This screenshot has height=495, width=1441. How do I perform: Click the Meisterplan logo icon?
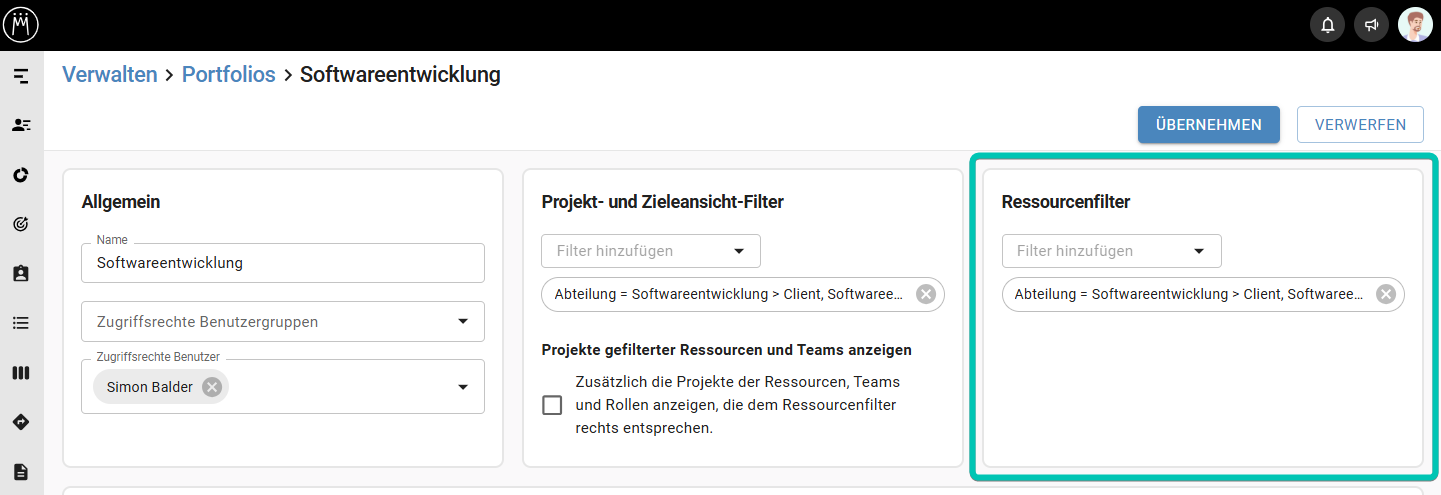(x=20, y=24)
